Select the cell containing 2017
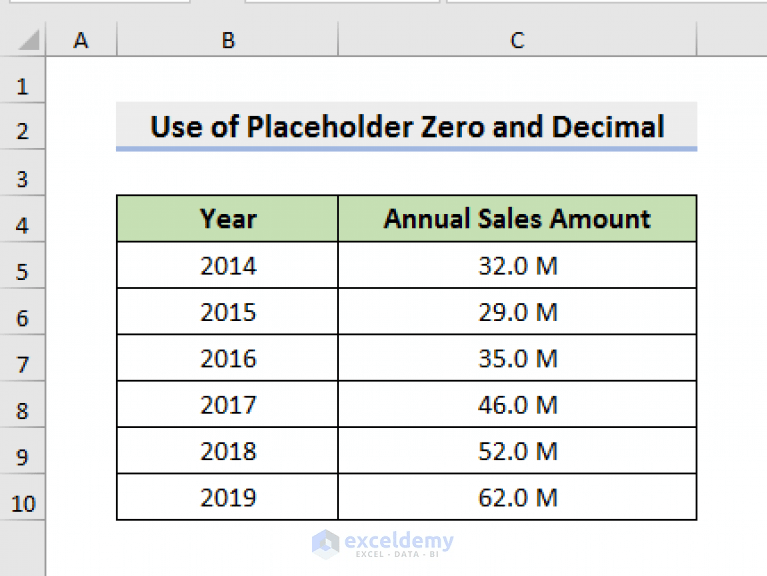The width and height of the screenshot is (767, 576). pyautogui.click(x=227, y=404)
